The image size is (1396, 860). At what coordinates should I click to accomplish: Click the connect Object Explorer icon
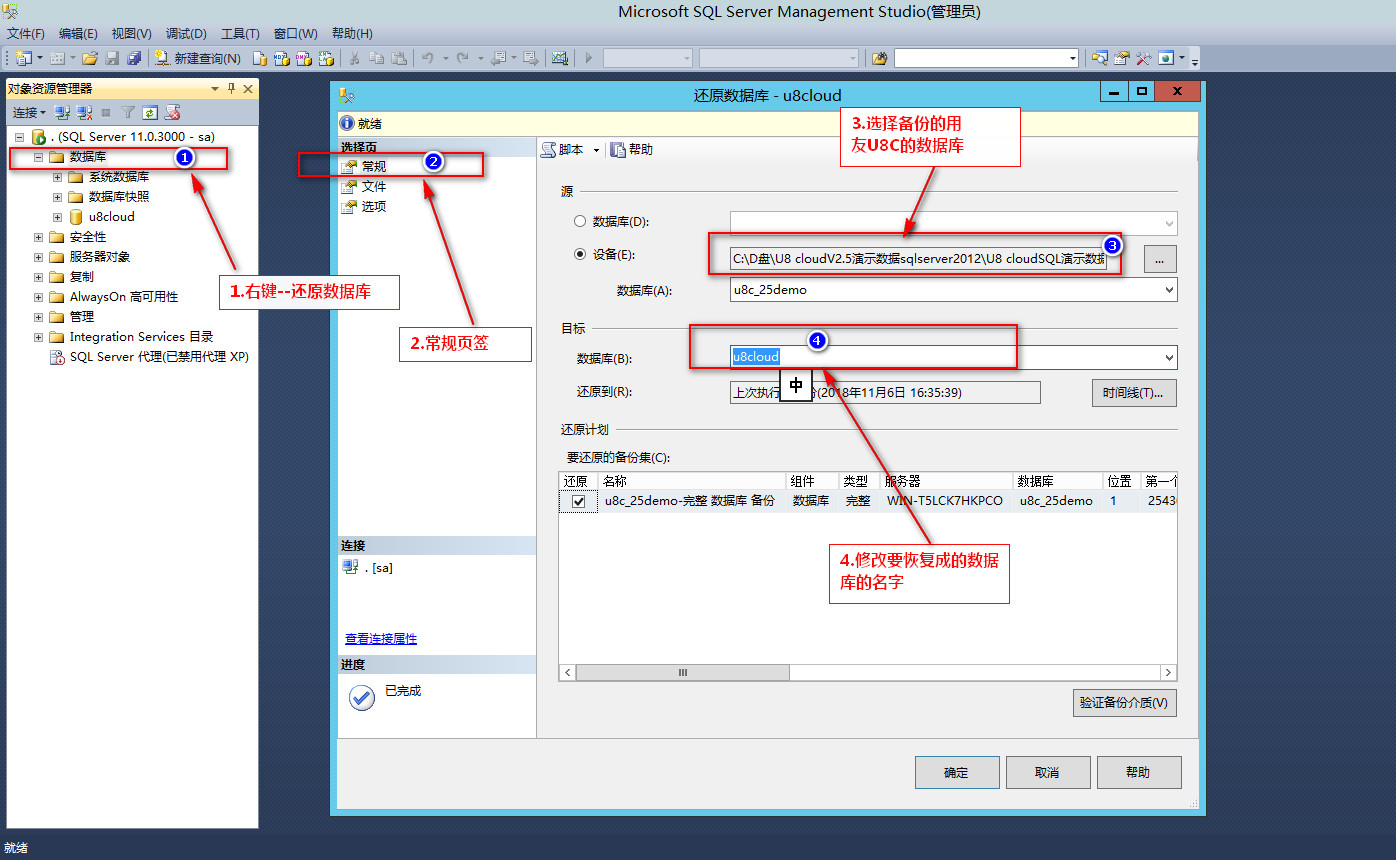(x=62, y=113)
